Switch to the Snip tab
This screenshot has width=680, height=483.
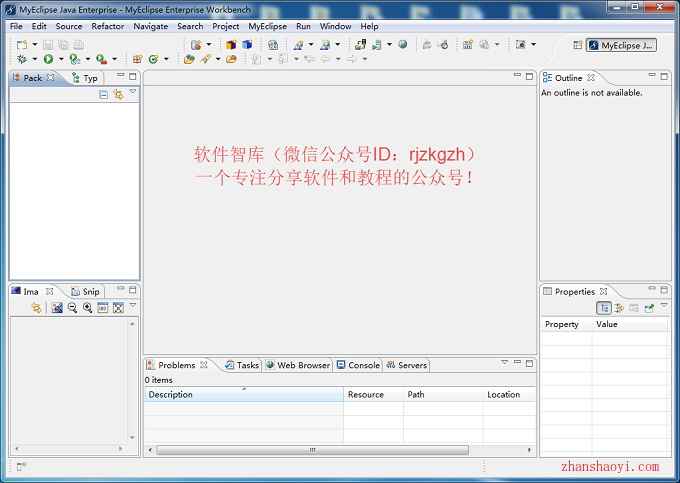point(86,291)
